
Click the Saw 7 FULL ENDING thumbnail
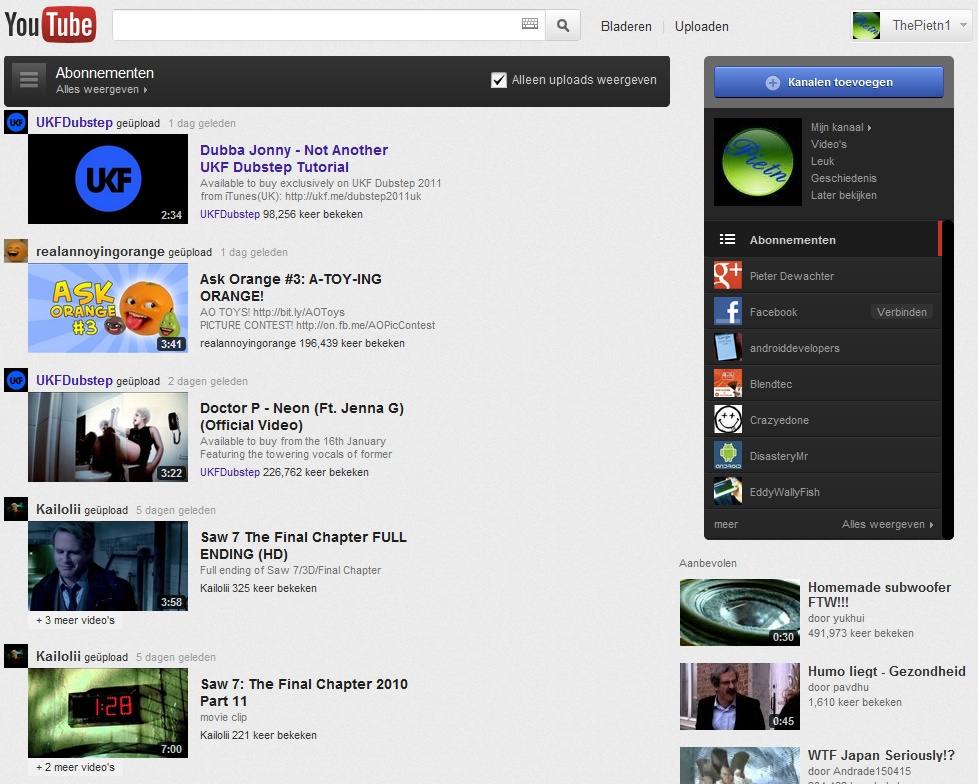[108, 566]
